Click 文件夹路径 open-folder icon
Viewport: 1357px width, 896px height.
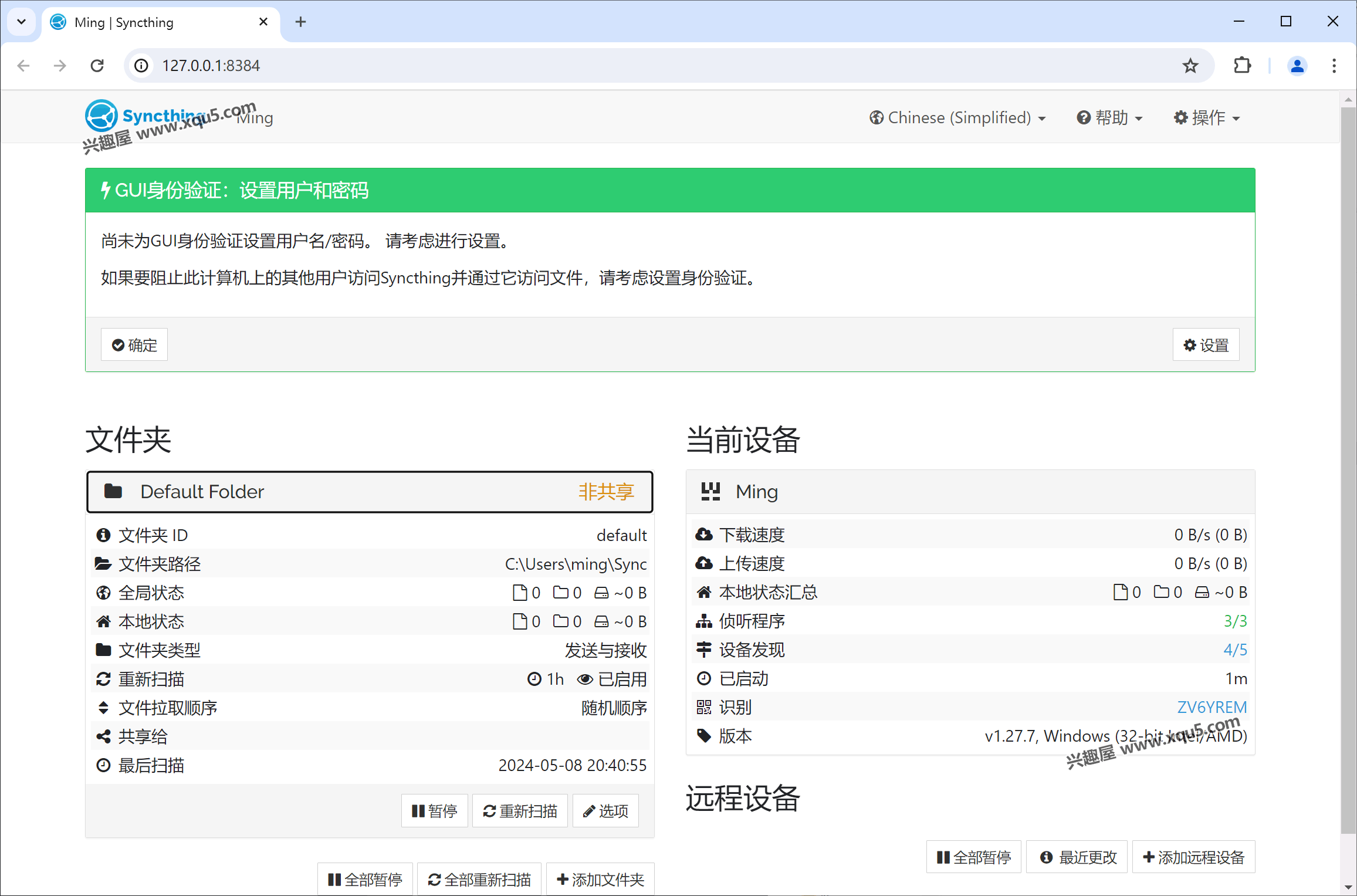(103, 564)
